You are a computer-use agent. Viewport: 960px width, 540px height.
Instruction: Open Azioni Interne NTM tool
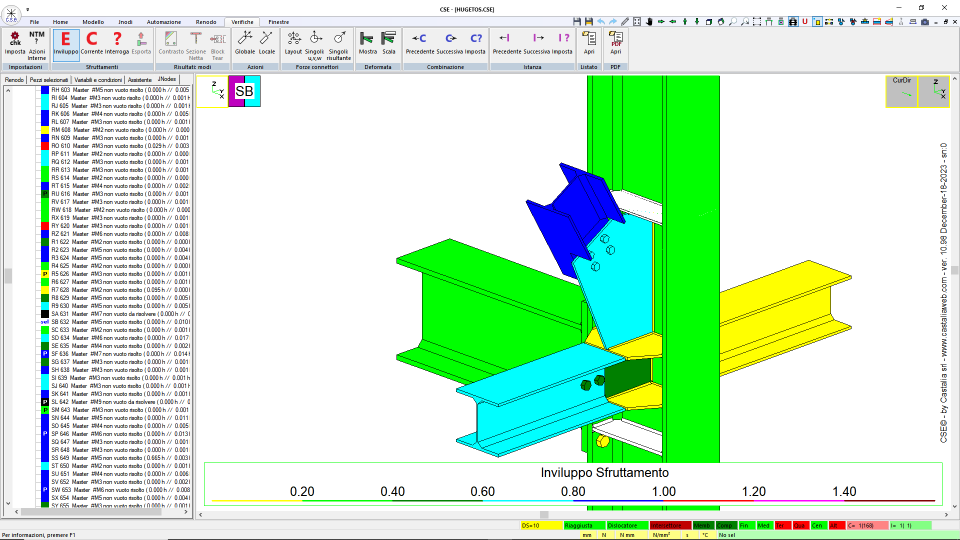(37, 45)
